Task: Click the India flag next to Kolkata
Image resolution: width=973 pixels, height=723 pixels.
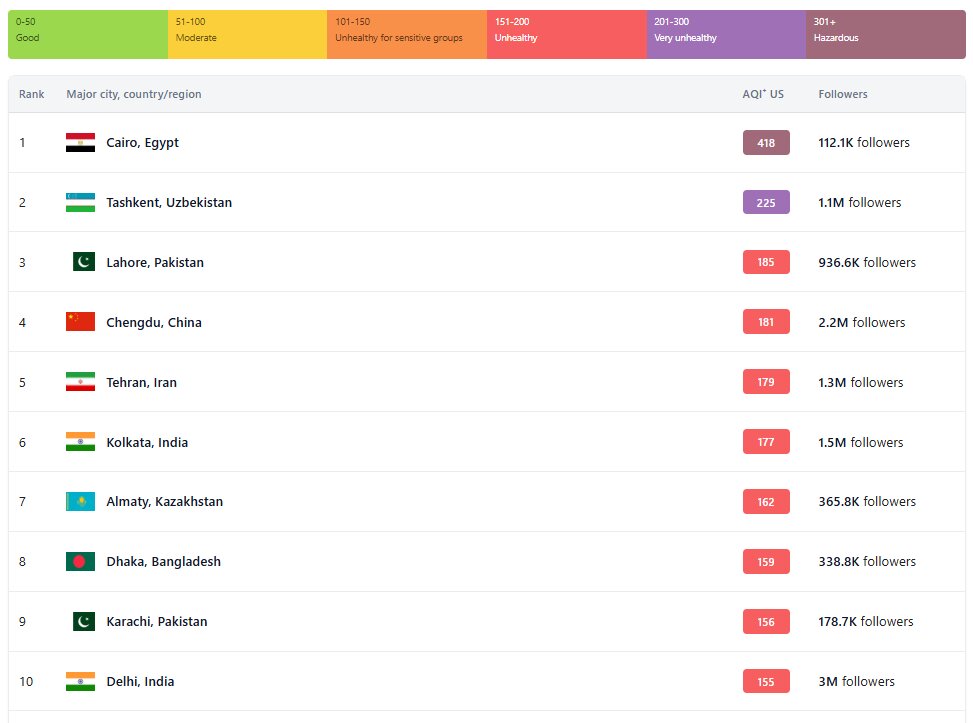Action: tap(80, 442)
